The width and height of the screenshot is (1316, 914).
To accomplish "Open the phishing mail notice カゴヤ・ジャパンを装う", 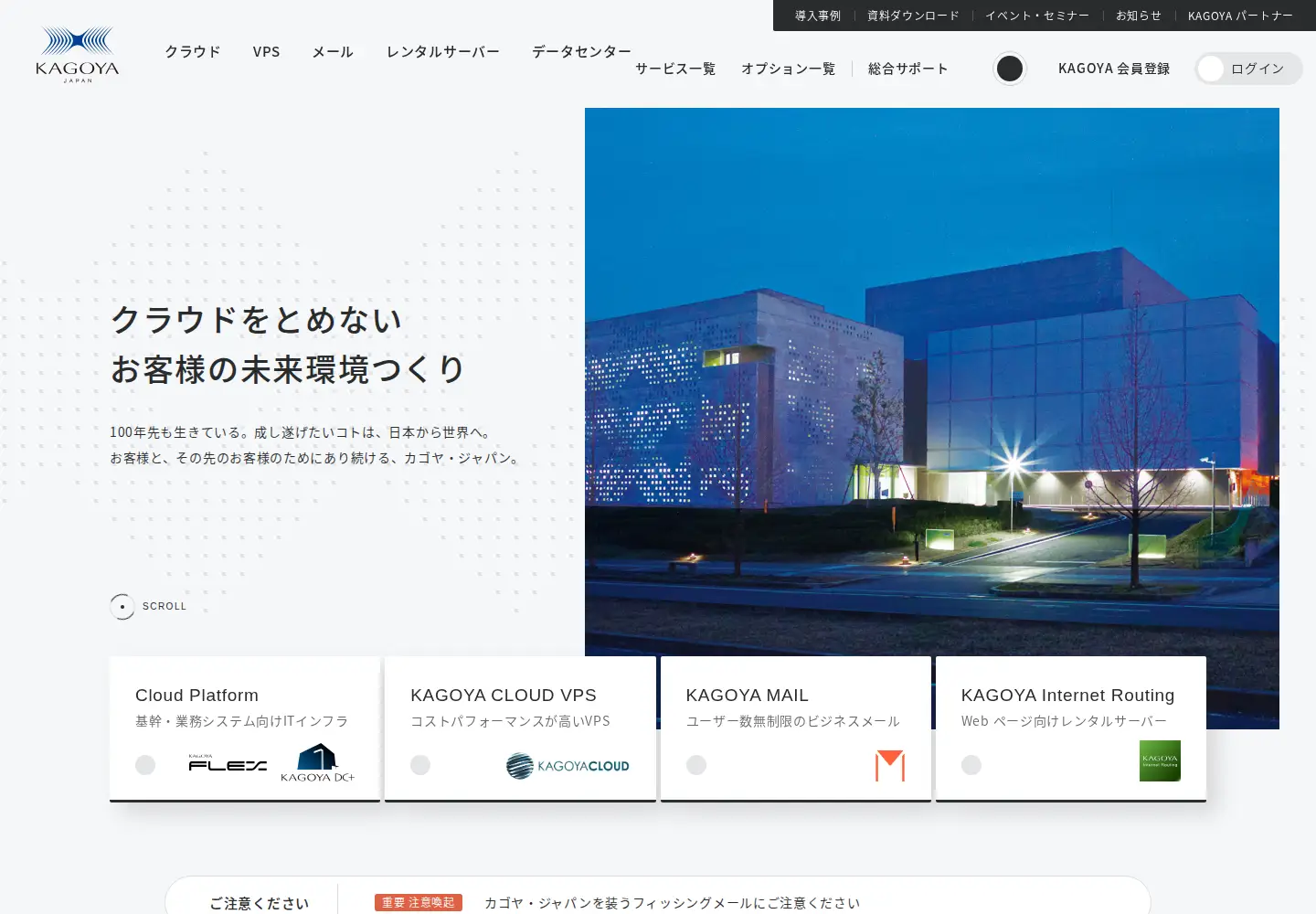I will (673, 903).
